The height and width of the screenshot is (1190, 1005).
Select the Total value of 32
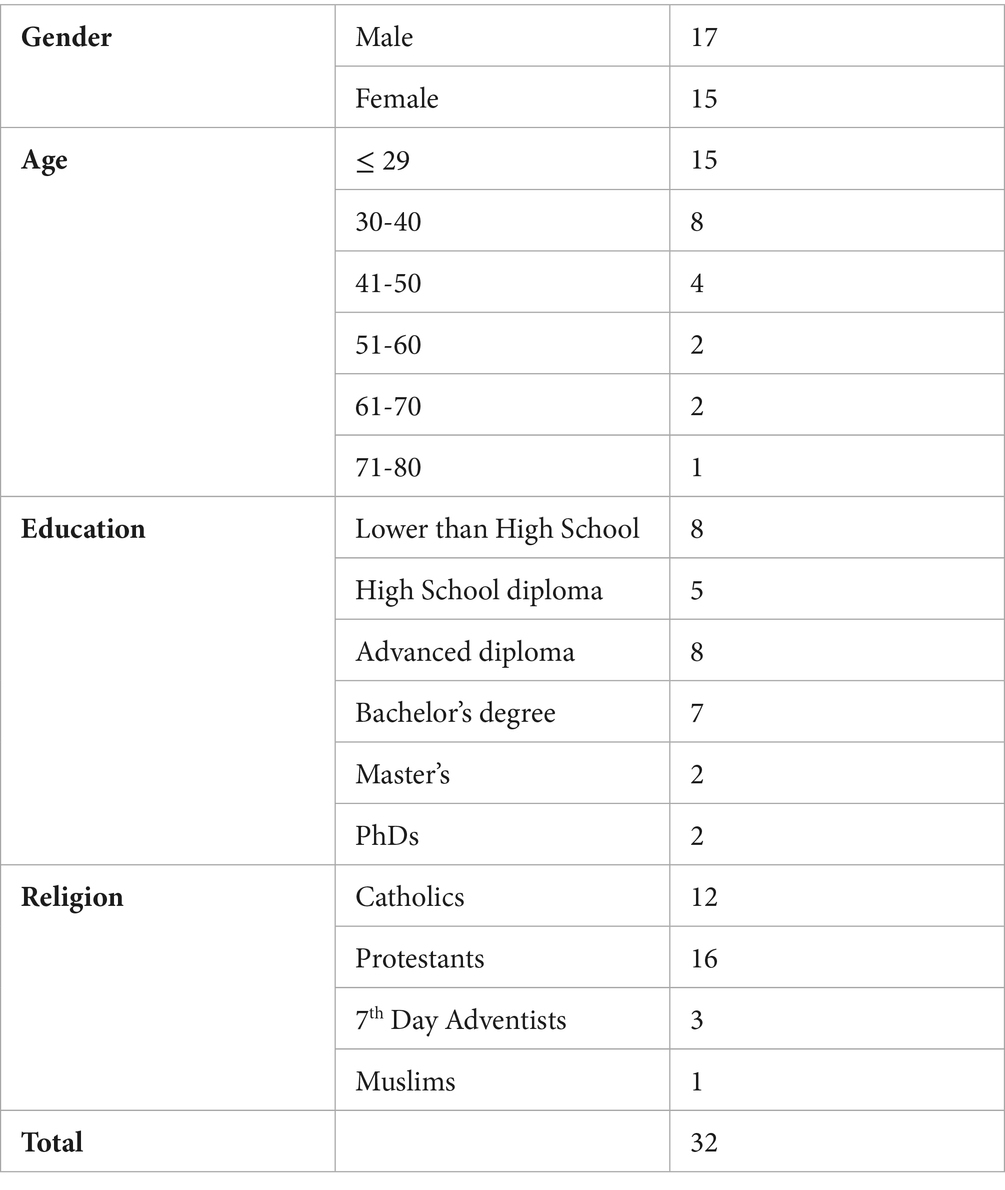pos(704,1143)
